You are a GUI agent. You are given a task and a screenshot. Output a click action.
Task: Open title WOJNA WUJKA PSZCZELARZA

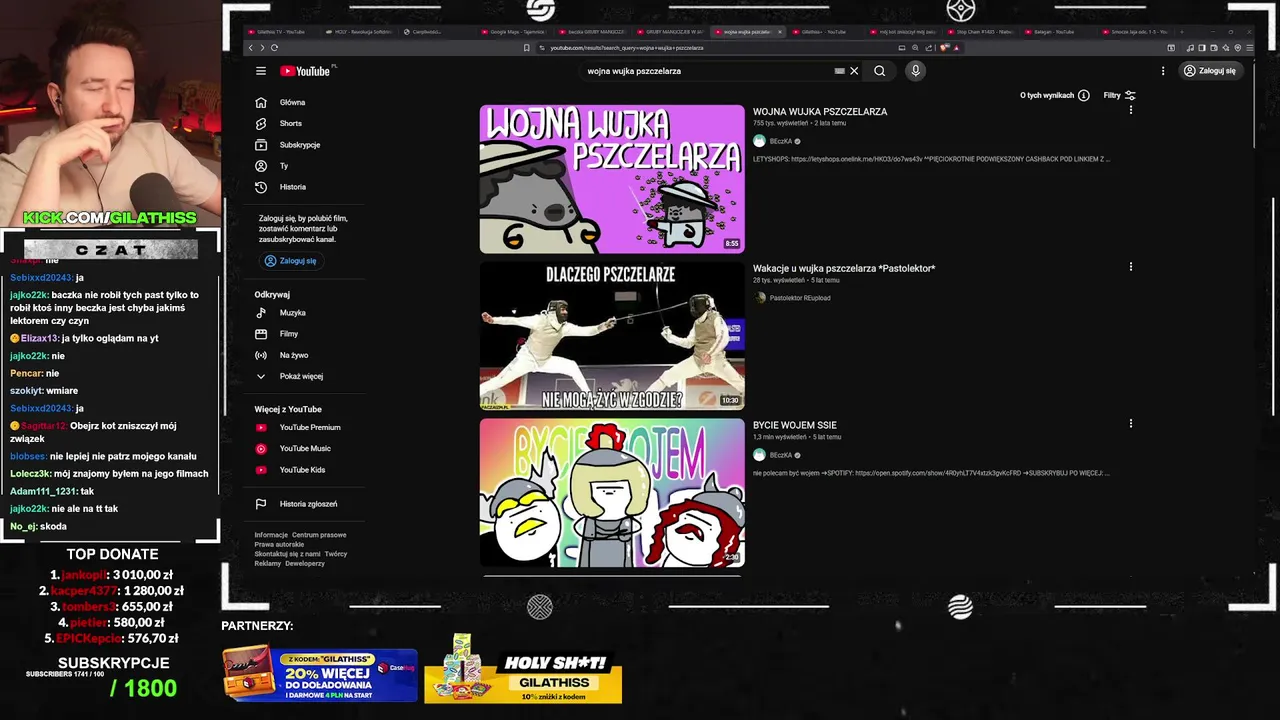coord(820,112)
